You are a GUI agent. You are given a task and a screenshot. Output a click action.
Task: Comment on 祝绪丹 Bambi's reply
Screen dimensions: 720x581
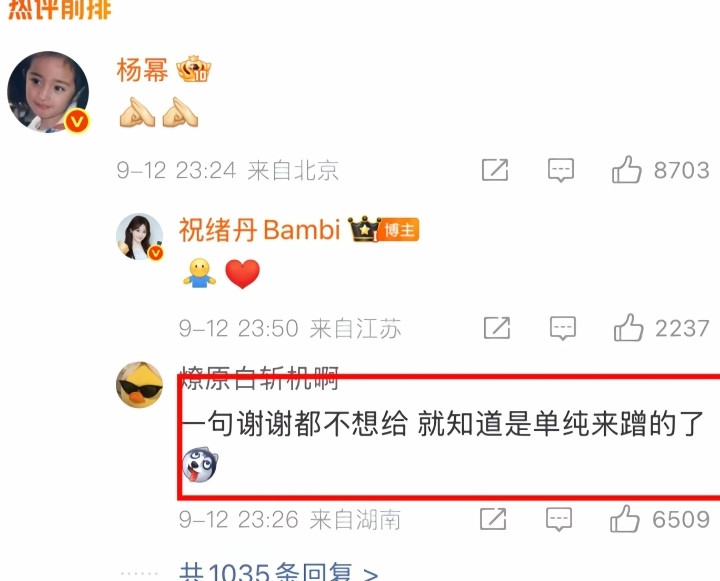click(x=562, y=328)
